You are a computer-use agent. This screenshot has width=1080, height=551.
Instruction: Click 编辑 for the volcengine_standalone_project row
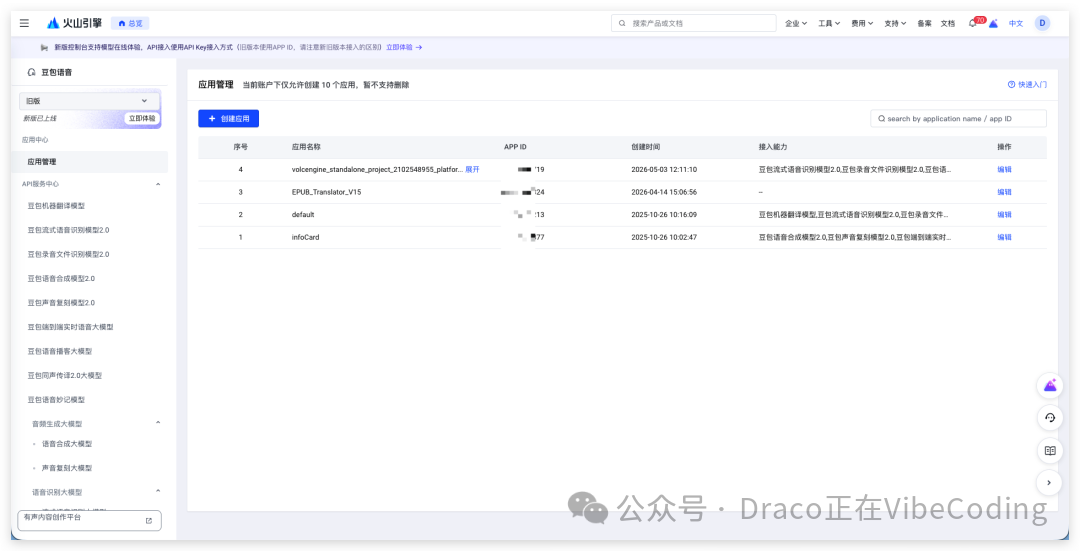1004,169
